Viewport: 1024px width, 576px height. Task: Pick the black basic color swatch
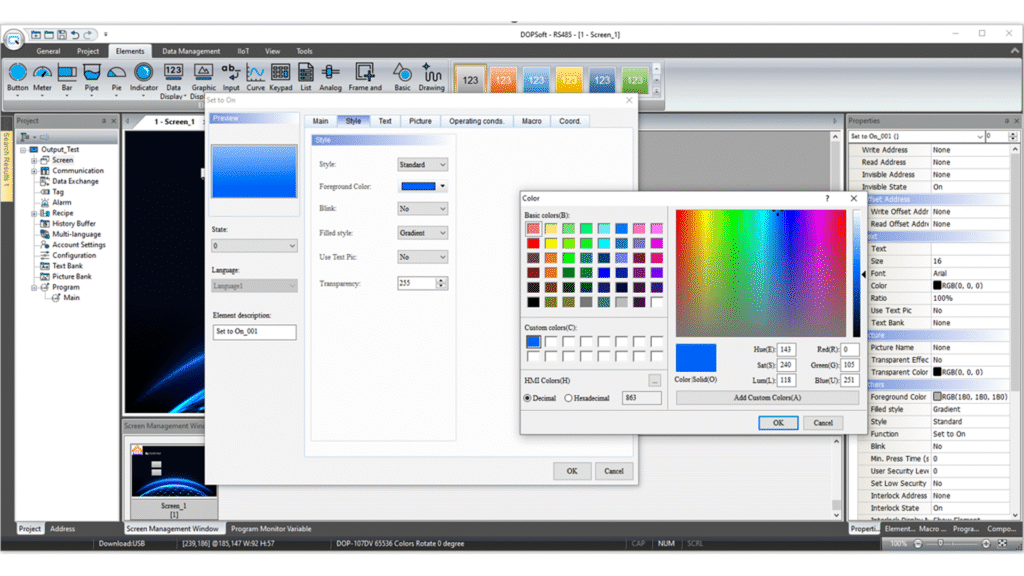pos(533,302)
